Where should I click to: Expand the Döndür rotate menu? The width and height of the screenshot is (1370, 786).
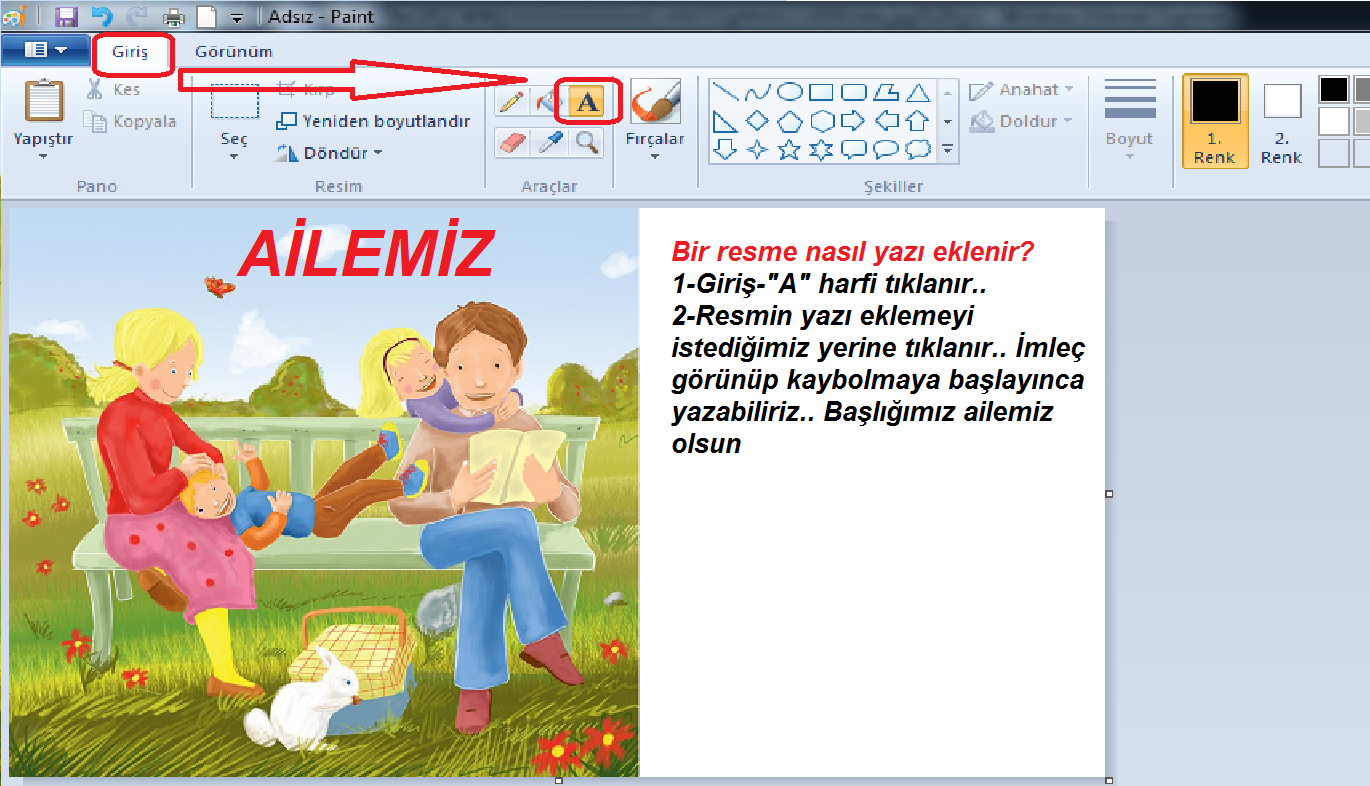330,153
